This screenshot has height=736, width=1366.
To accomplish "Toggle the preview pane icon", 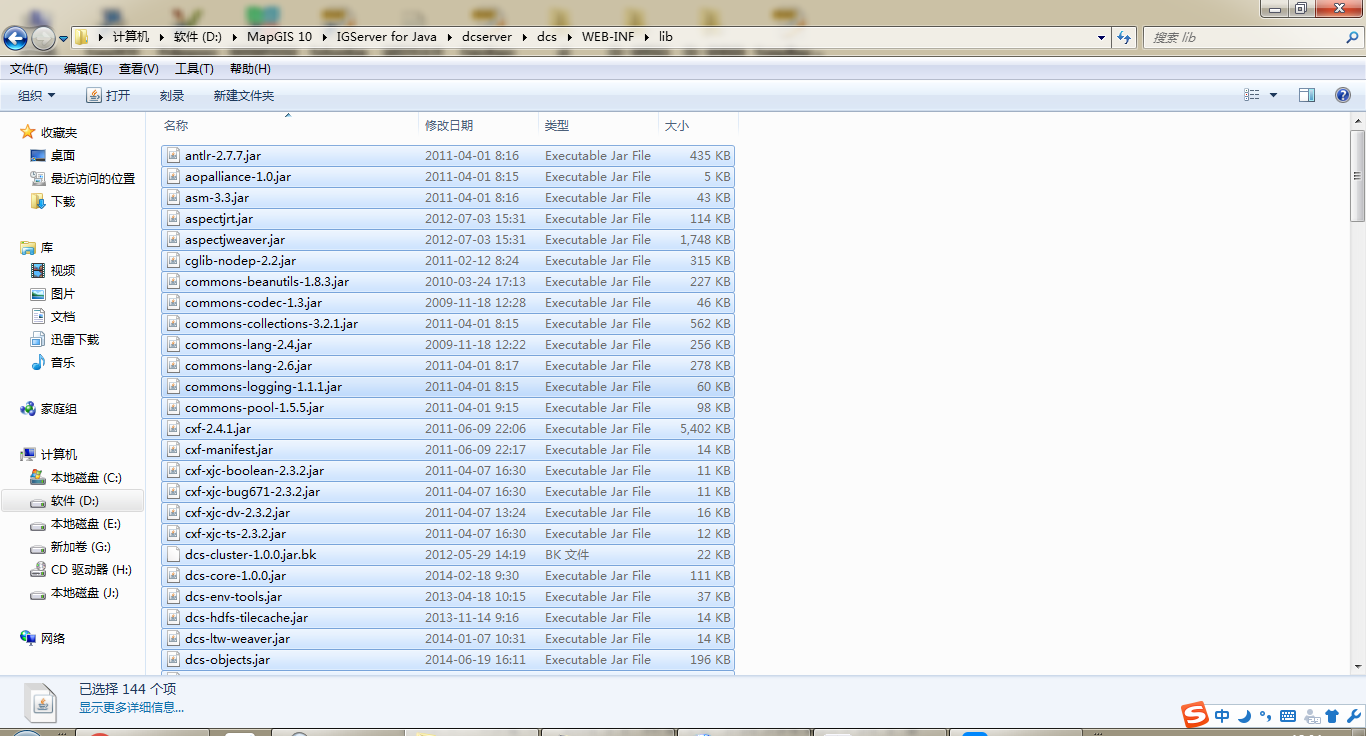I will (1307, 95).
